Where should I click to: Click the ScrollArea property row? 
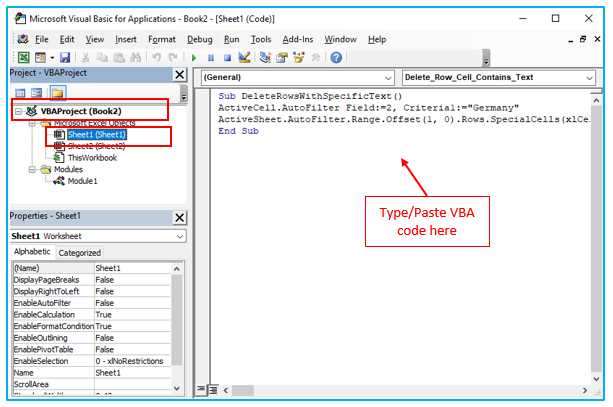[92, 384]
